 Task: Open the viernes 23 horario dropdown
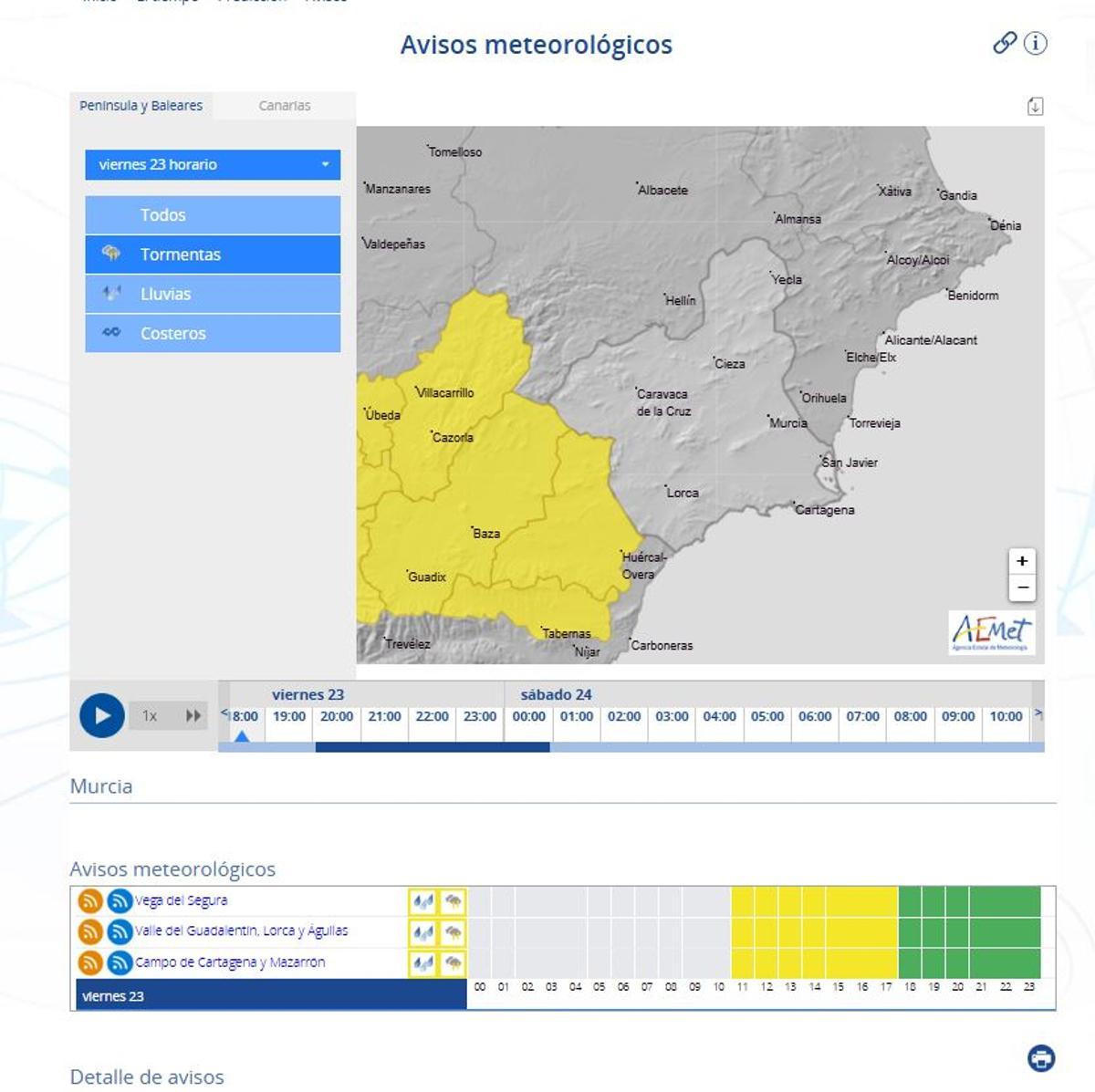(x=213, y=164)
